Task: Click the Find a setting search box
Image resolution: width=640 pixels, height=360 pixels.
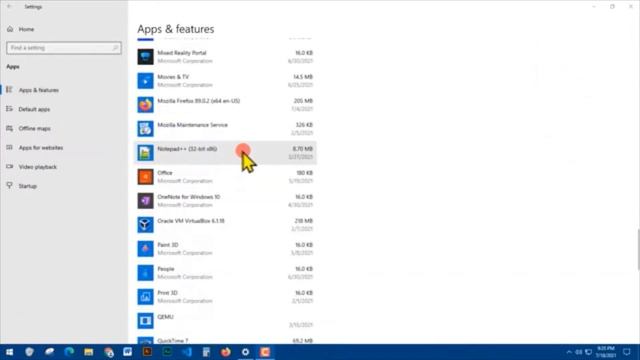Action: click(64, 48)
